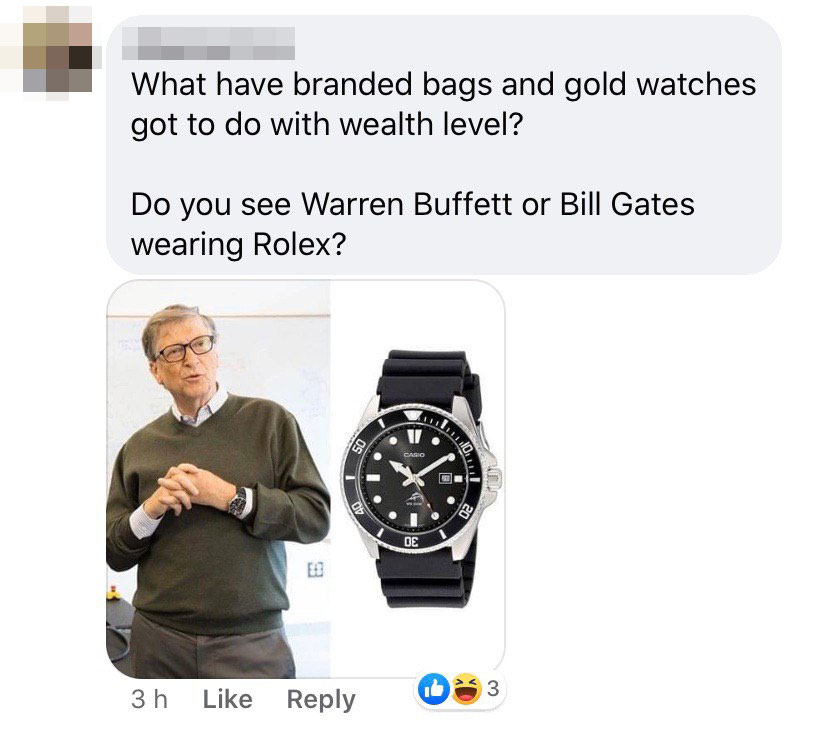Click the small grid symbol beside sweater sleeve
Image resolution: width=818 pixels, height=731 pixels.
(x=316, y=569)
